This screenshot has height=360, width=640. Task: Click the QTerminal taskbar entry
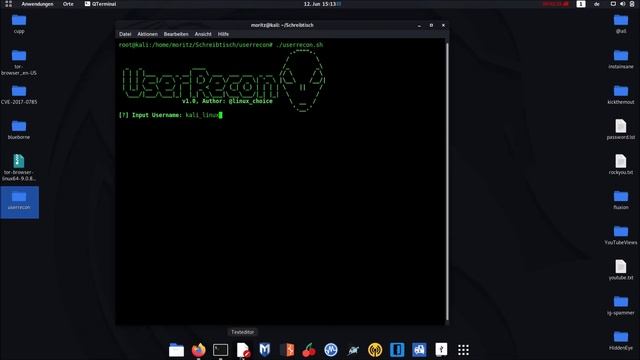click(100, 4)
